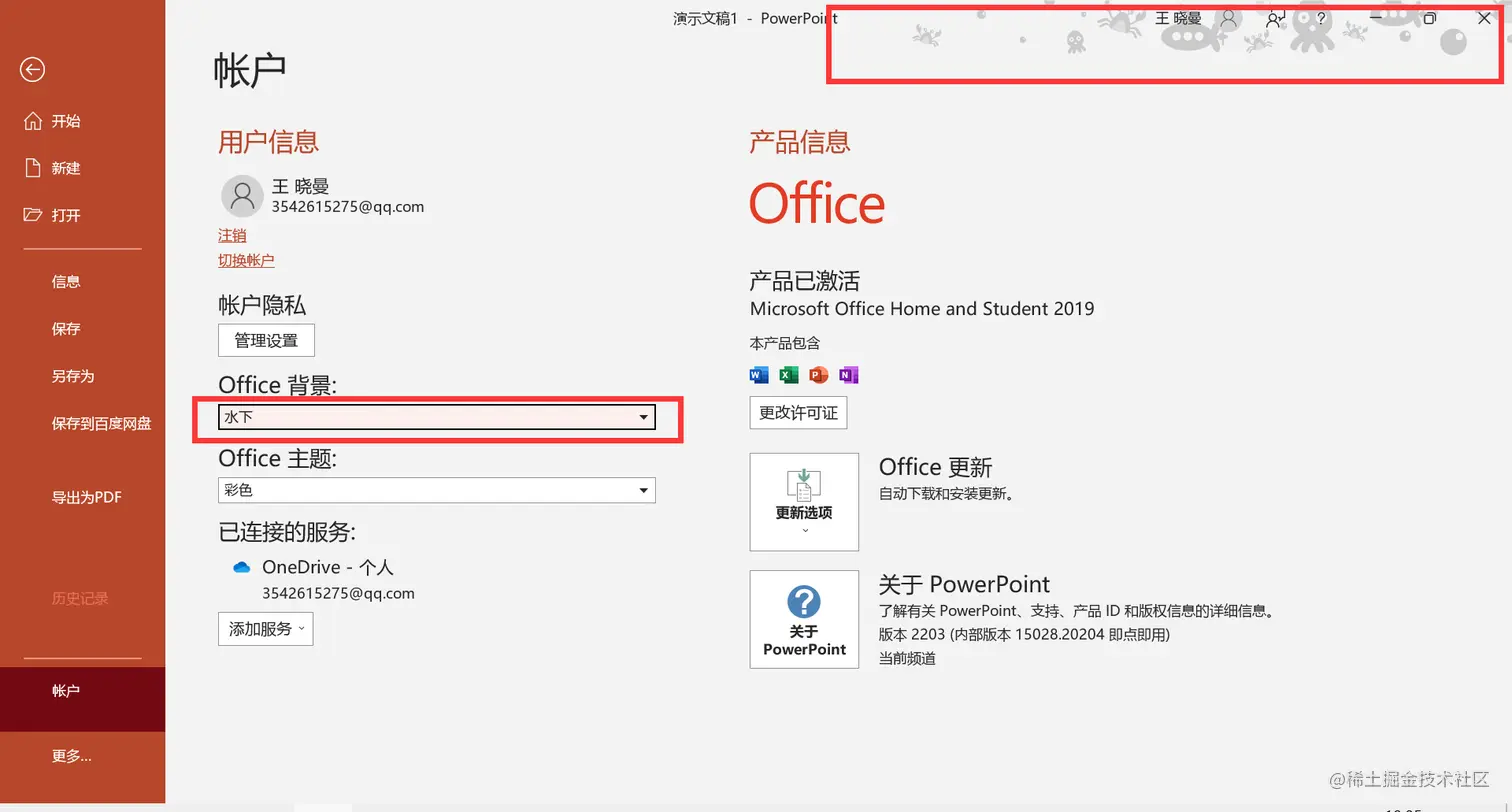This screenshot has height=812, width=1512.
Task: Select 另存为 in the sidebar
Action: click(x=73, y=376)
